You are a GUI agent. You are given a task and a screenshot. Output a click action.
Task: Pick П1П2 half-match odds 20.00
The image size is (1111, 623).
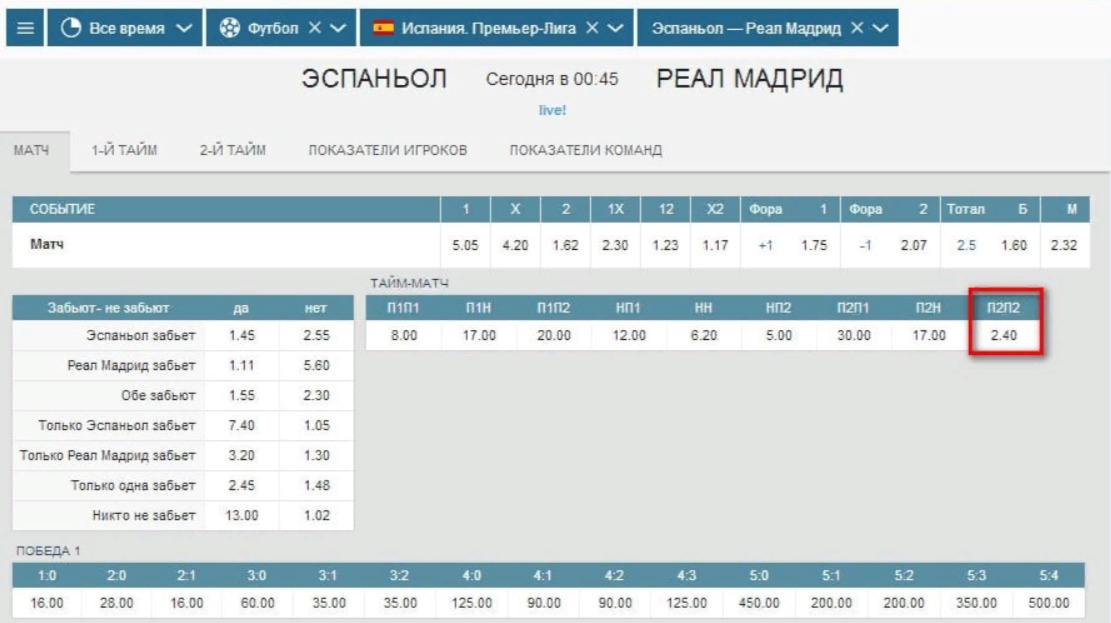pos(554,335)
